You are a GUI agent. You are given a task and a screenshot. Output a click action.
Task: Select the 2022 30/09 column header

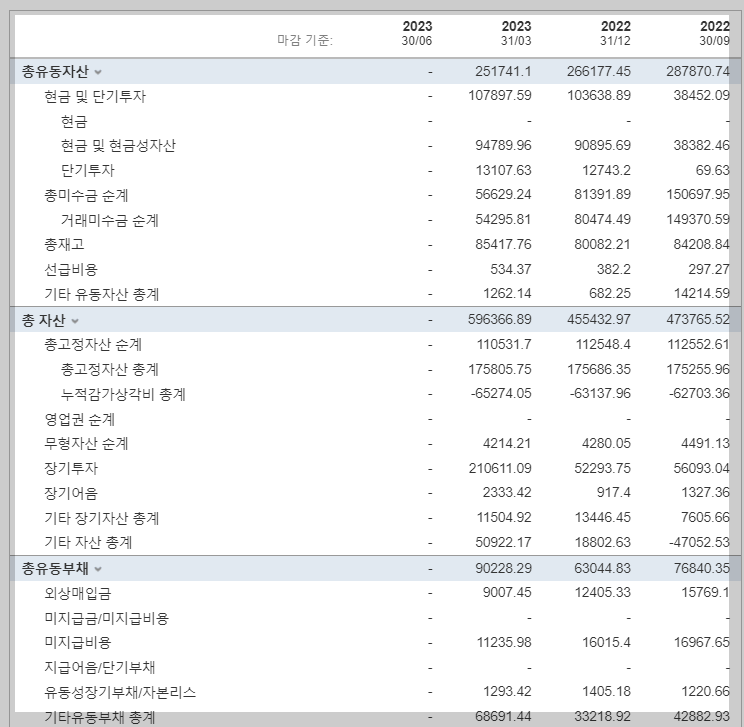pyautogui.click(x=714, y=33)
